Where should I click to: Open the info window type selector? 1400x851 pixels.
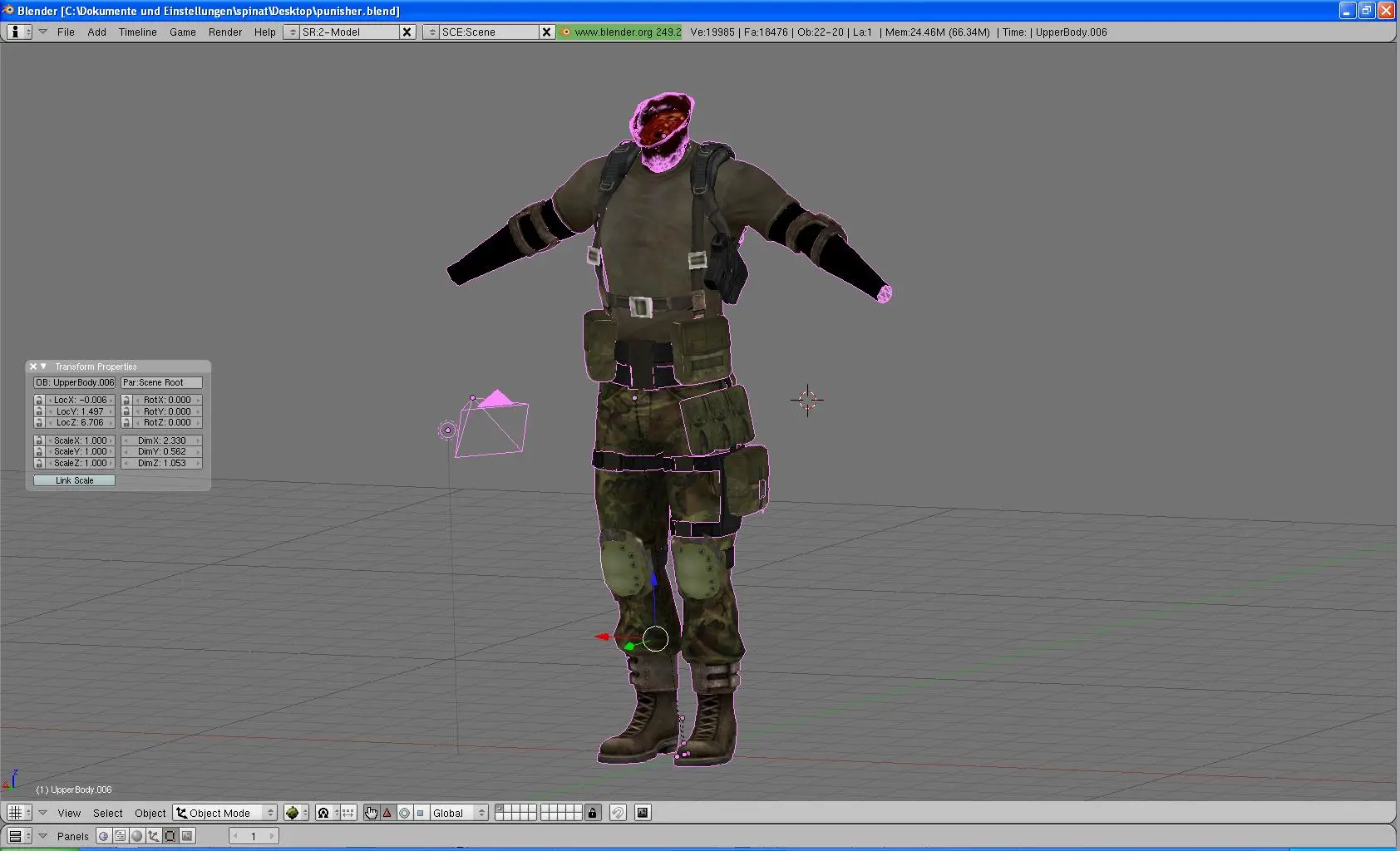tap(19, 32)
